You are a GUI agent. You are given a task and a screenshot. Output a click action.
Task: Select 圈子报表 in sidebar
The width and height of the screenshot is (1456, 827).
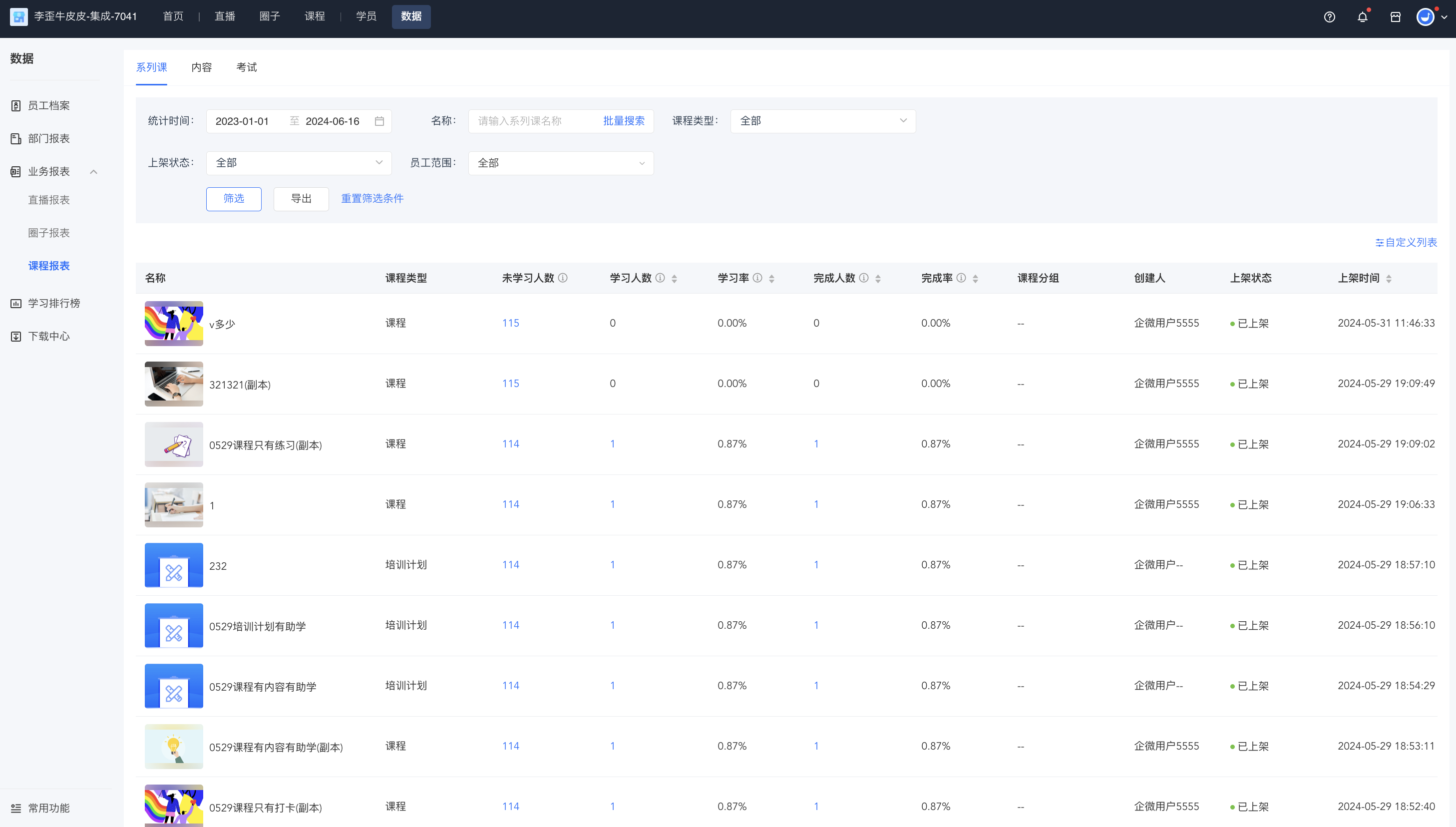(49, 233)
